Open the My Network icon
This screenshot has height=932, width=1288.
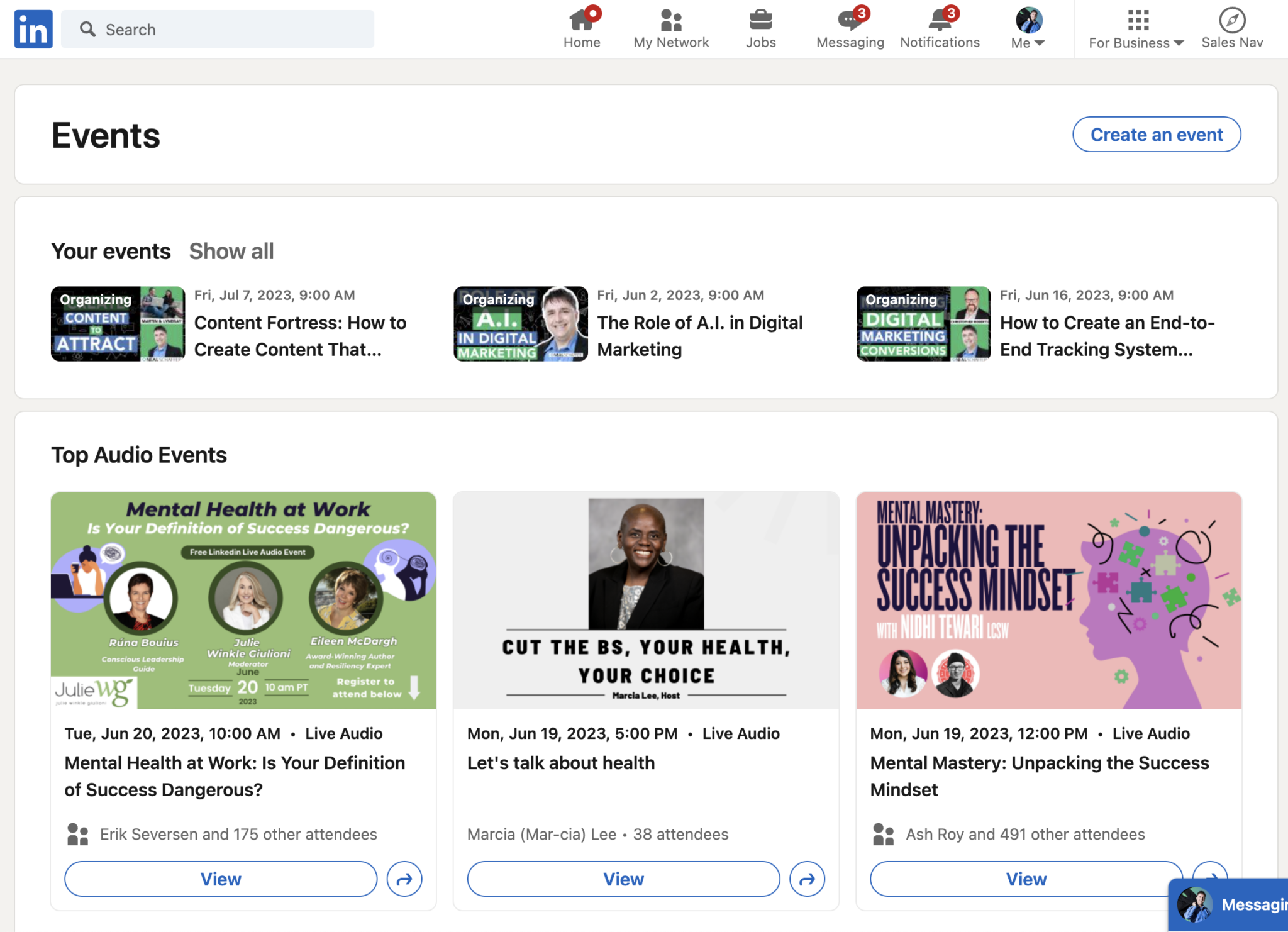point(671,21)
